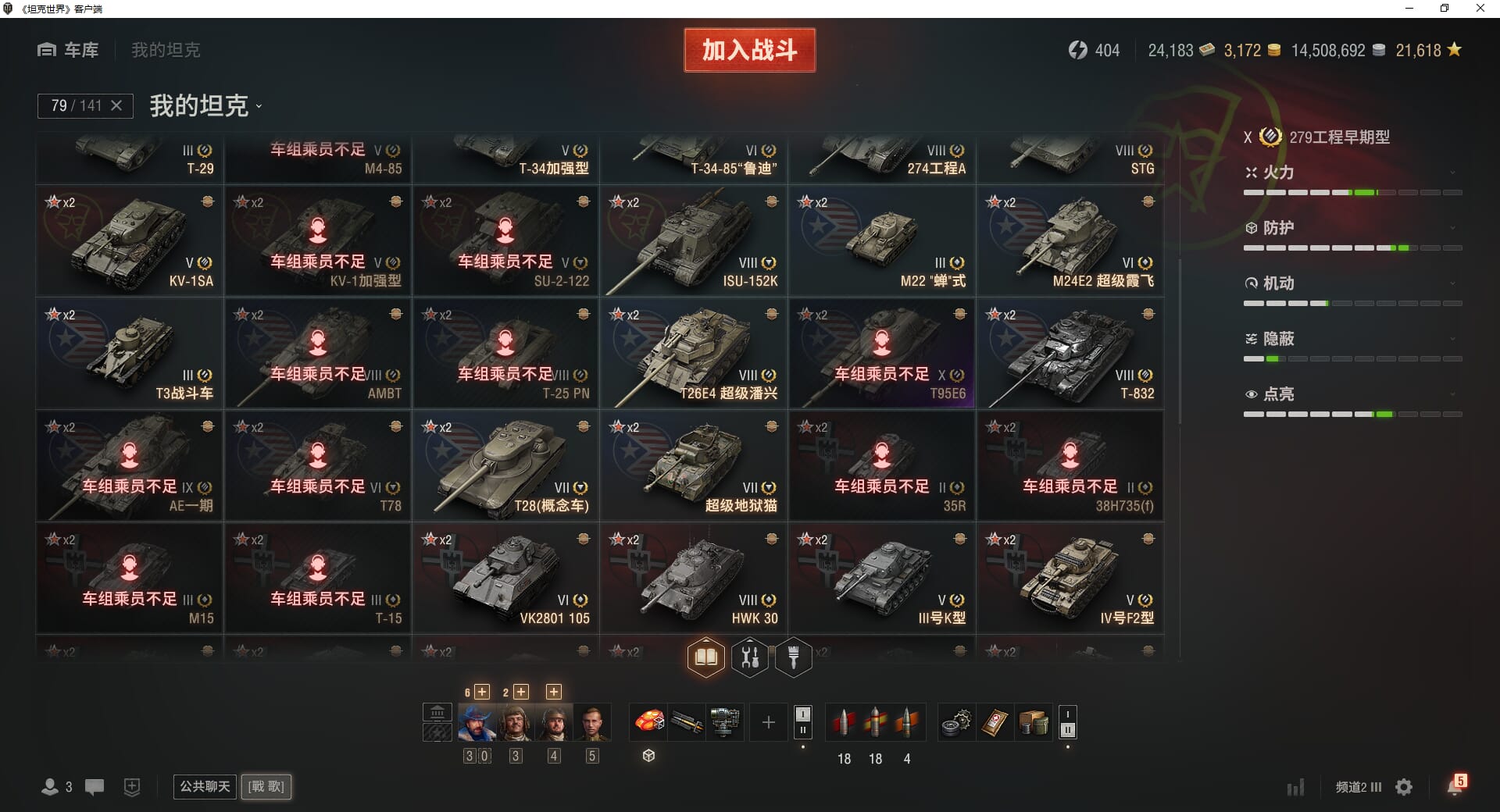Toggle equipment loadout setup II
This screenshot has width=1500, height=812.
pos(802,731)
